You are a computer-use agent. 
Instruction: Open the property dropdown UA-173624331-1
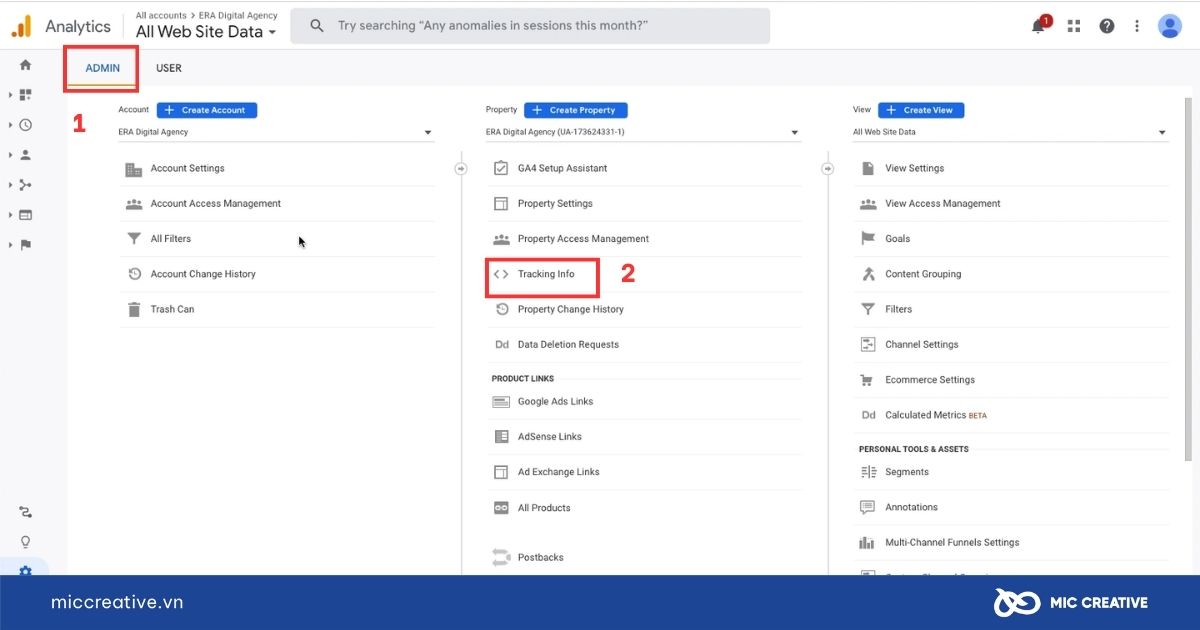pos(643,132)
